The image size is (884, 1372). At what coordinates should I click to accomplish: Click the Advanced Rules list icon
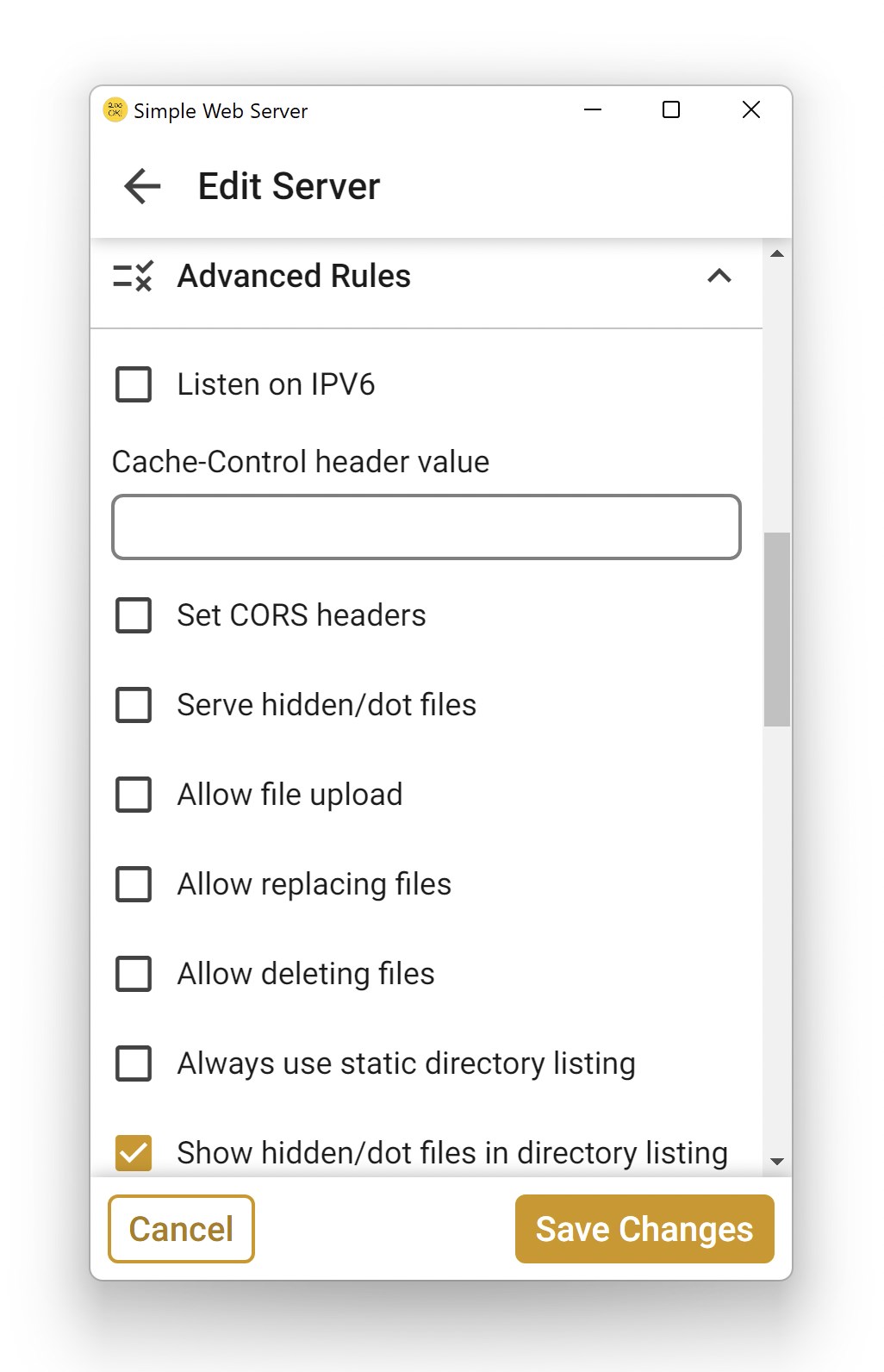tap(134, 277)
